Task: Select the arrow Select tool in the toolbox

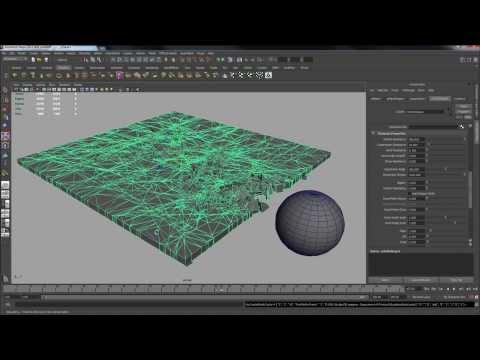Action: [5, 91]
